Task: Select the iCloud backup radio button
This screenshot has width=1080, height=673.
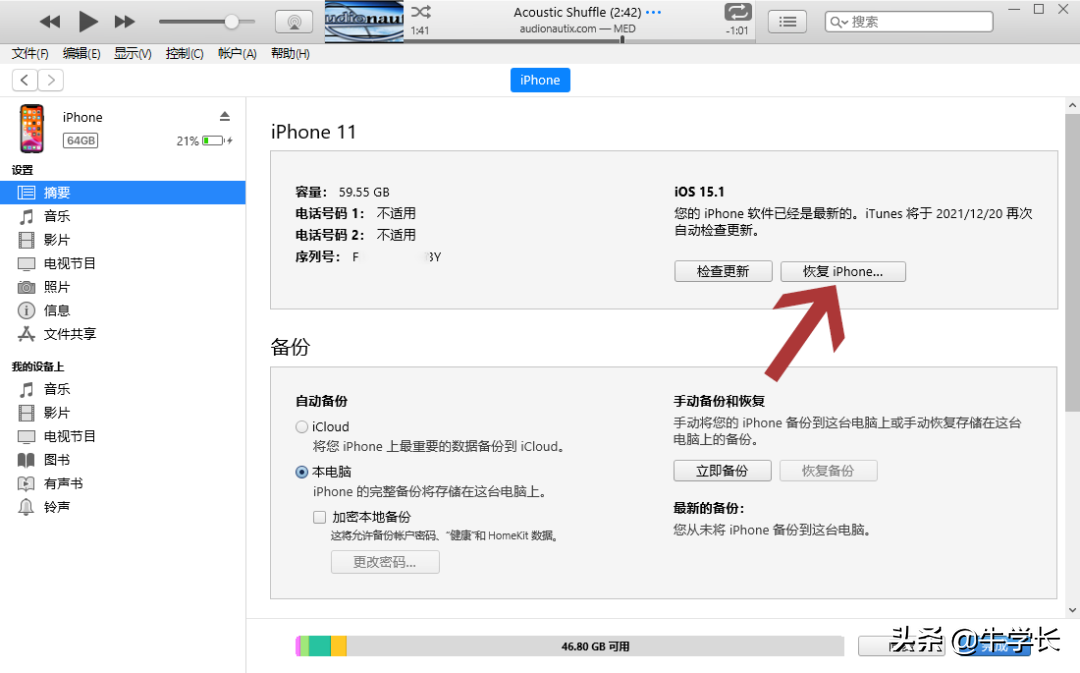Action: 301,426
